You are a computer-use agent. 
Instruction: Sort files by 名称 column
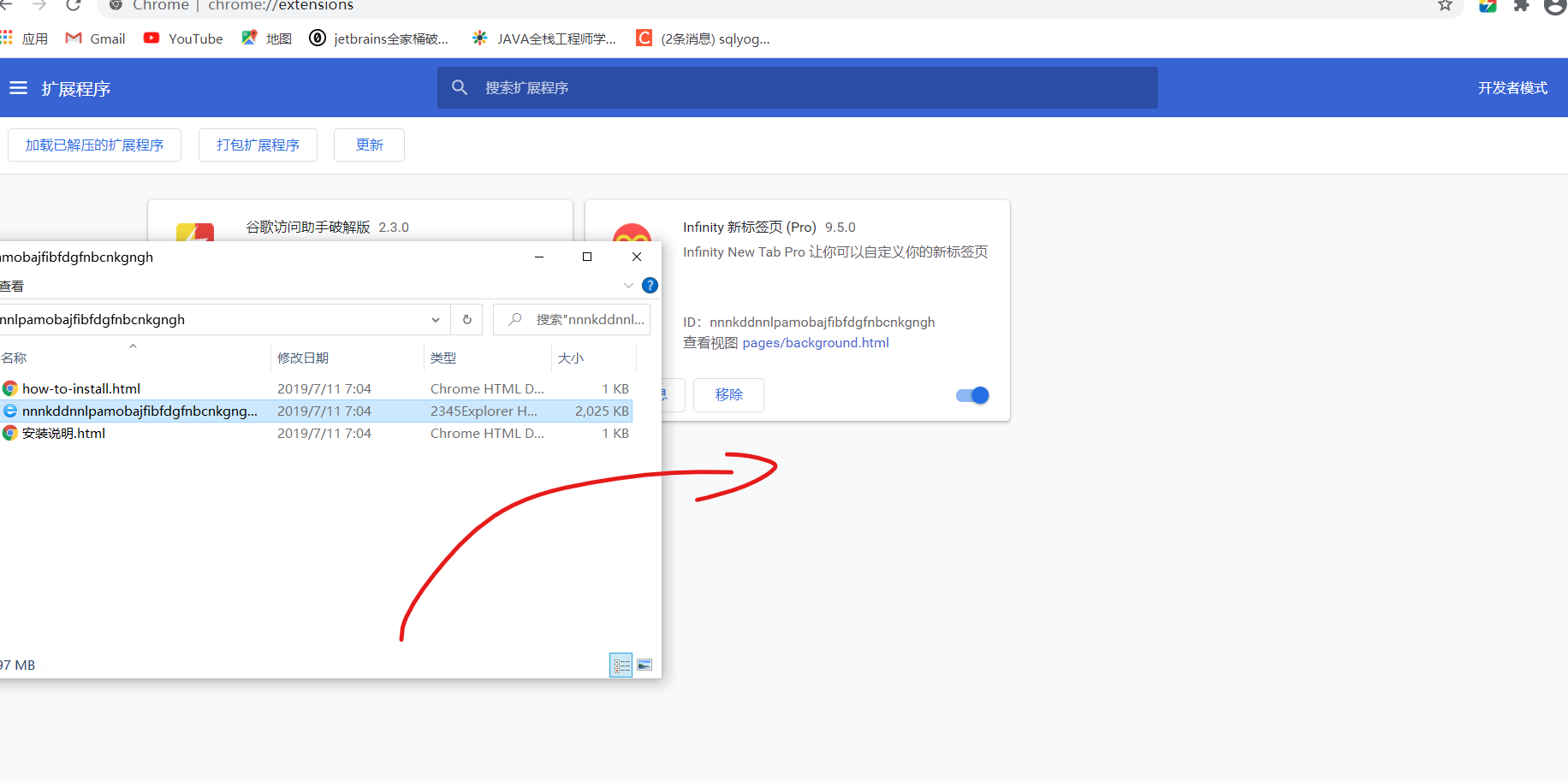pos(134,358)
